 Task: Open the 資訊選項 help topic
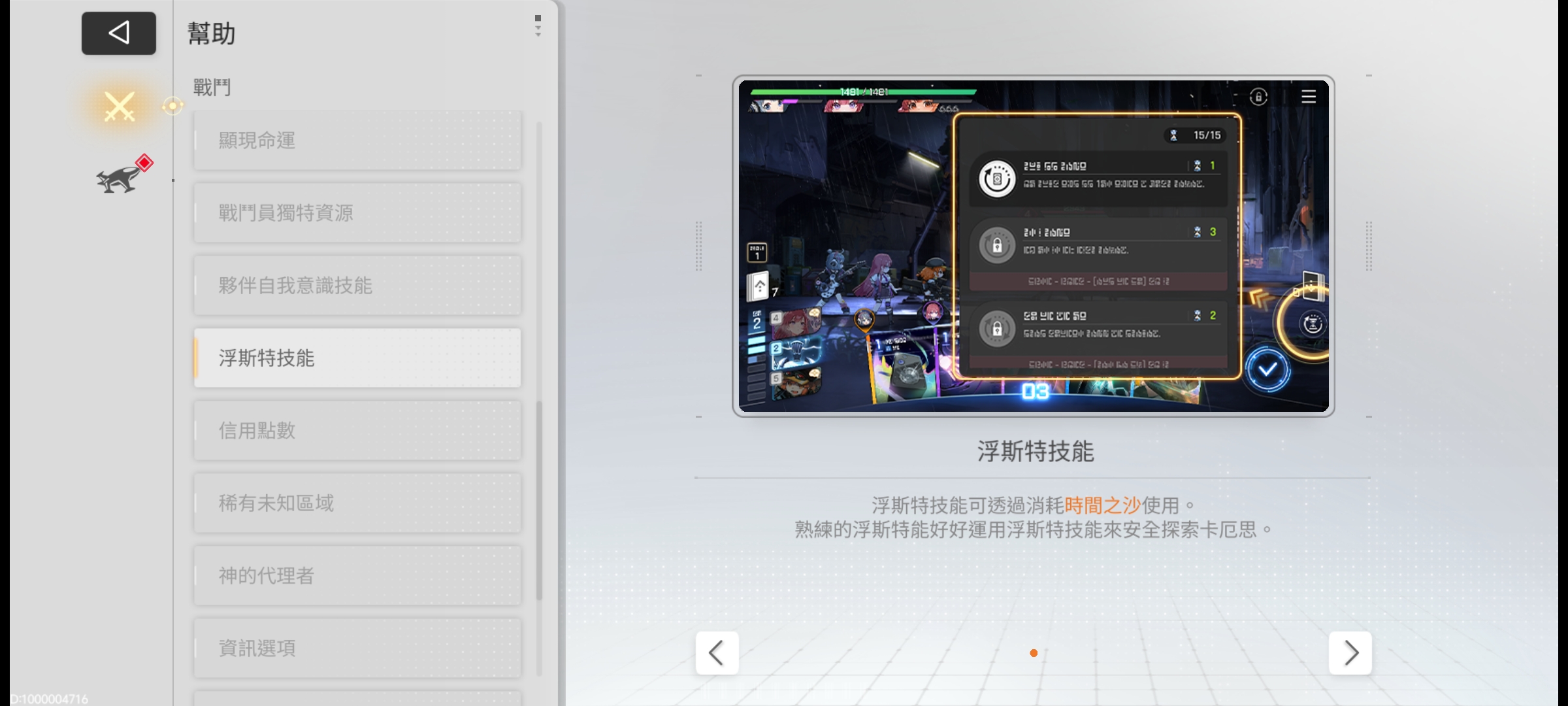point(357,648)
